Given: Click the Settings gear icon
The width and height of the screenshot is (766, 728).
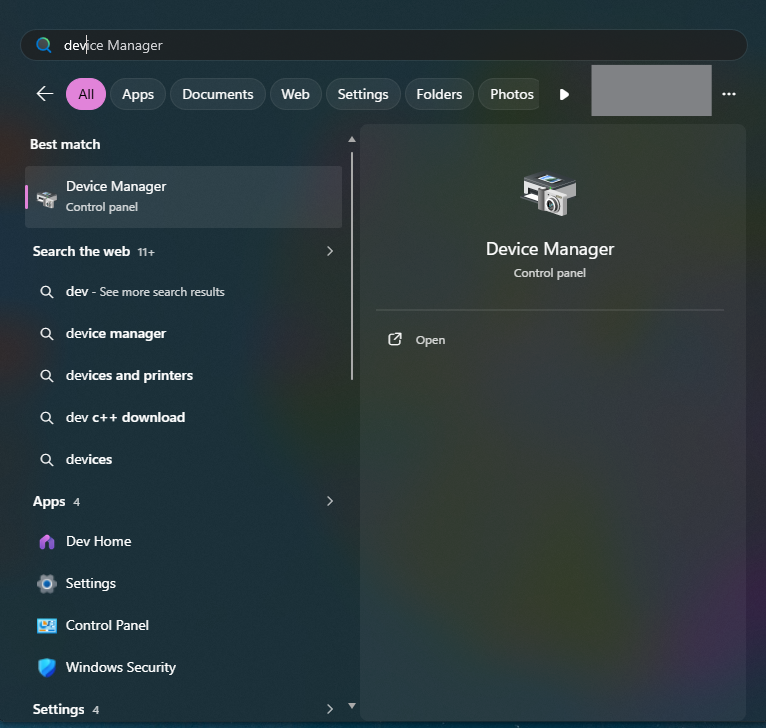Looking at the screenshot, I should pos(47,584).
